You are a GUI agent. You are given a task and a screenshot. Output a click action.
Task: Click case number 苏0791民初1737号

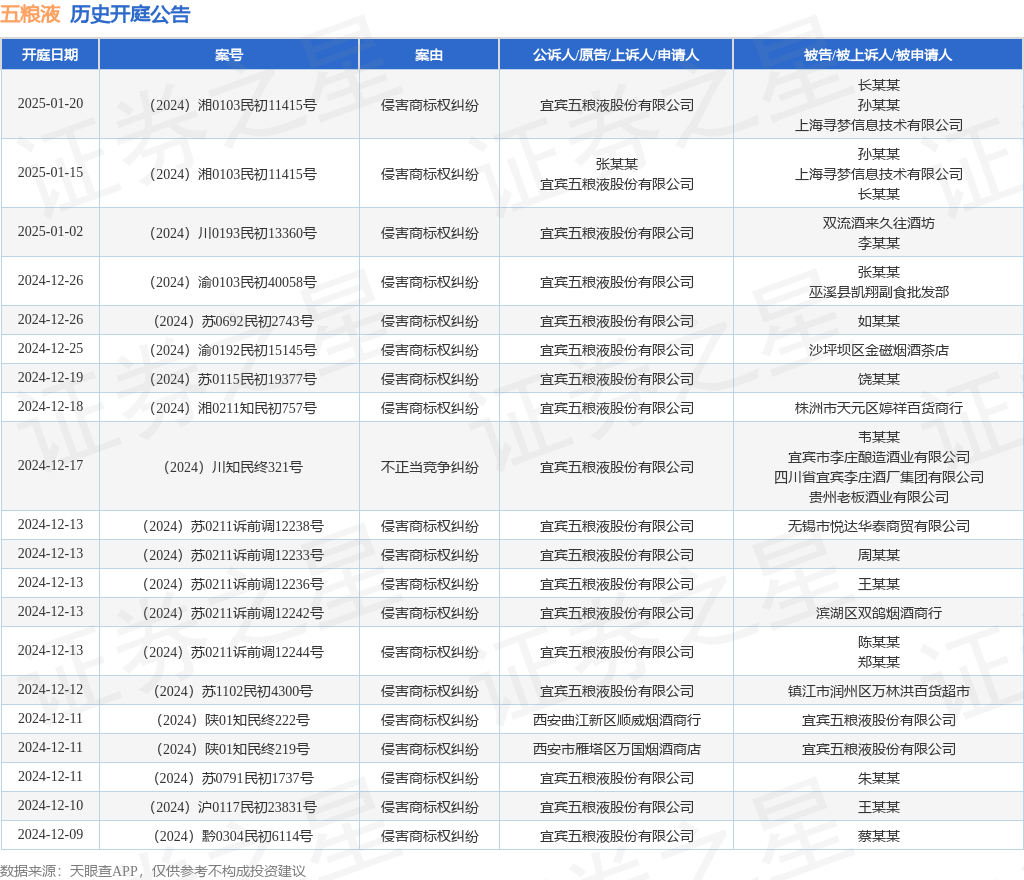233,778
